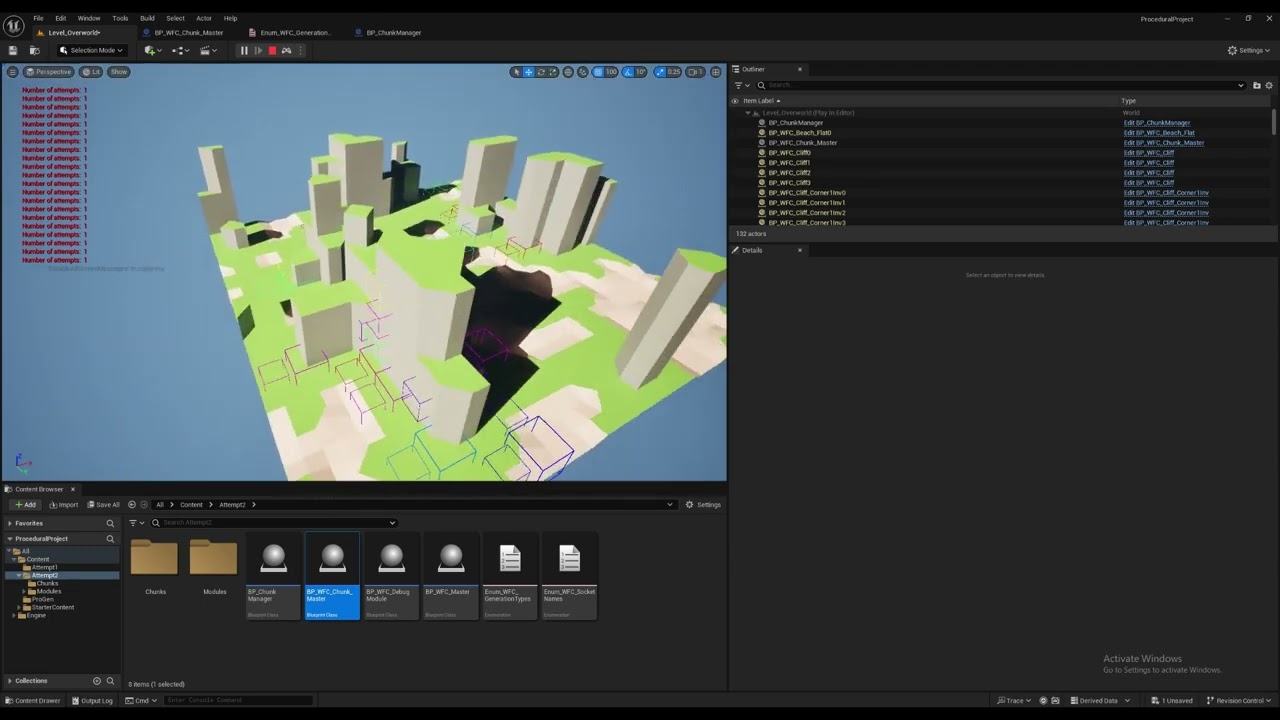Image resolution: width=1280 pixels, height=720 pixels.
Task: Advance one frame with the frame skip button
Action: [258, 50]
